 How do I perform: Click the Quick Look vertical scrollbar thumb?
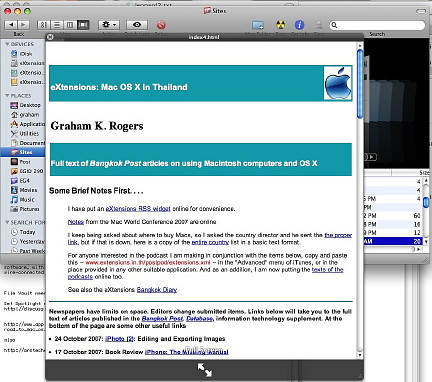click(x=360, y=83)
